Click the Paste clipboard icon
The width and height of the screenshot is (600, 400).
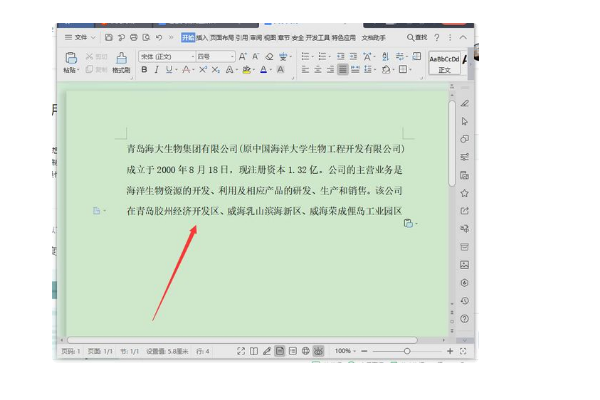(x=71, y=58)
